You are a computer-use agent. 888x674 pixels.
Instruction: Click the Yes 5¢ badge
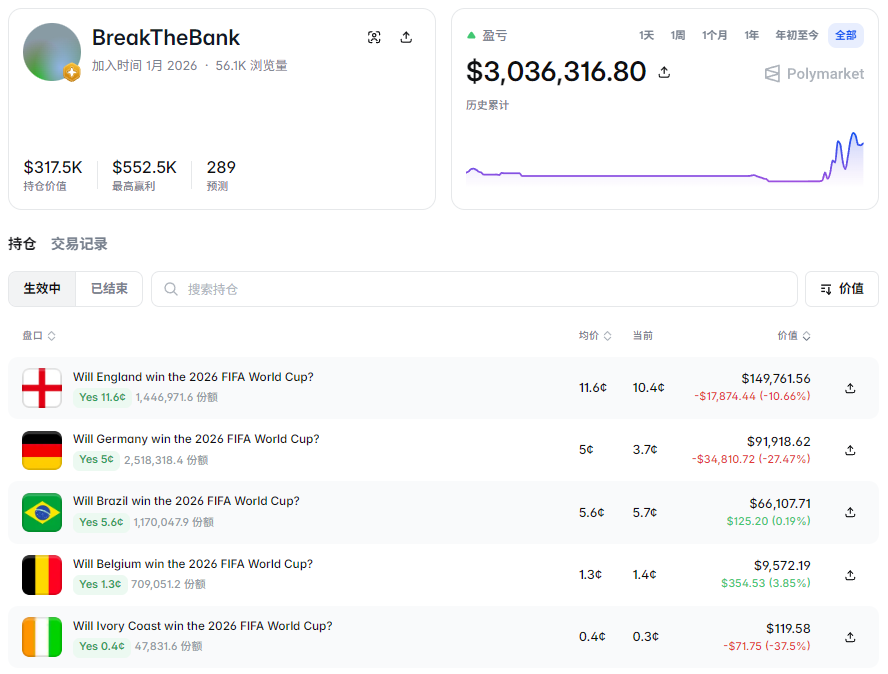pyautogui.click(x=96, y=459)
